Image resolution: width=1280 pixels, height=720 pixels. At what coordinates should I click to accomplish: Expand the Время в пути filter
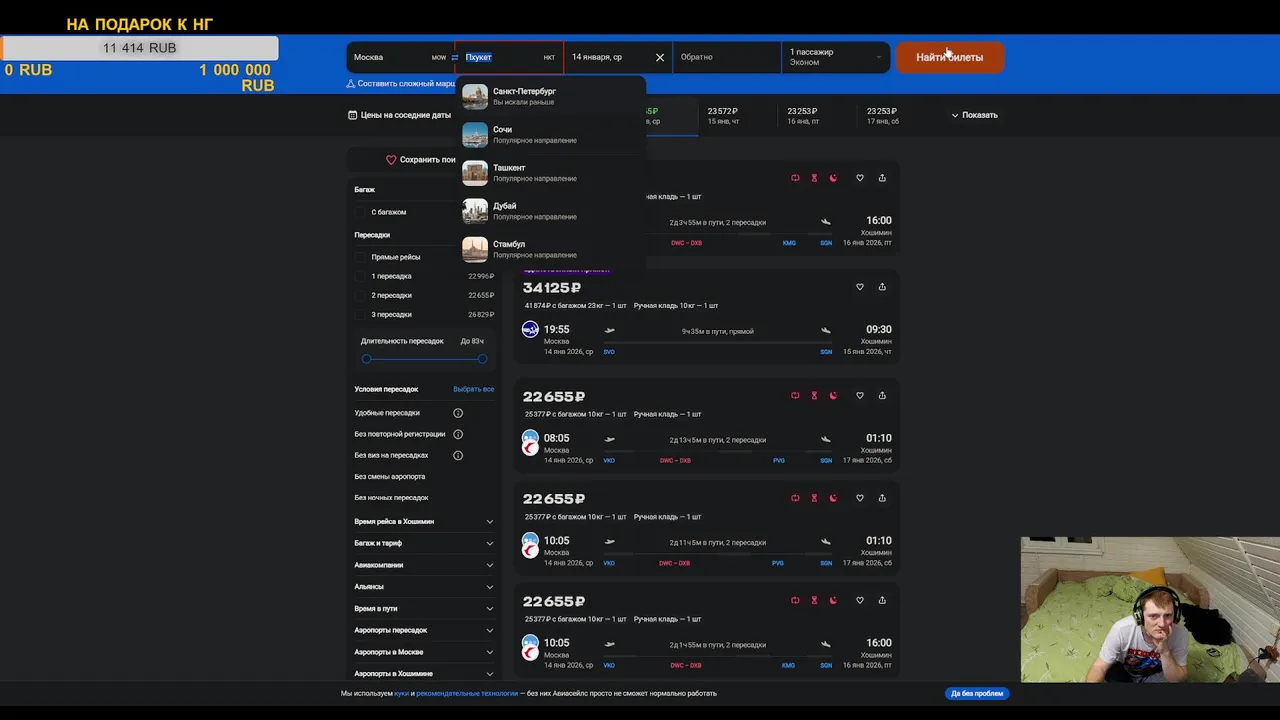(x=424, y=608)
